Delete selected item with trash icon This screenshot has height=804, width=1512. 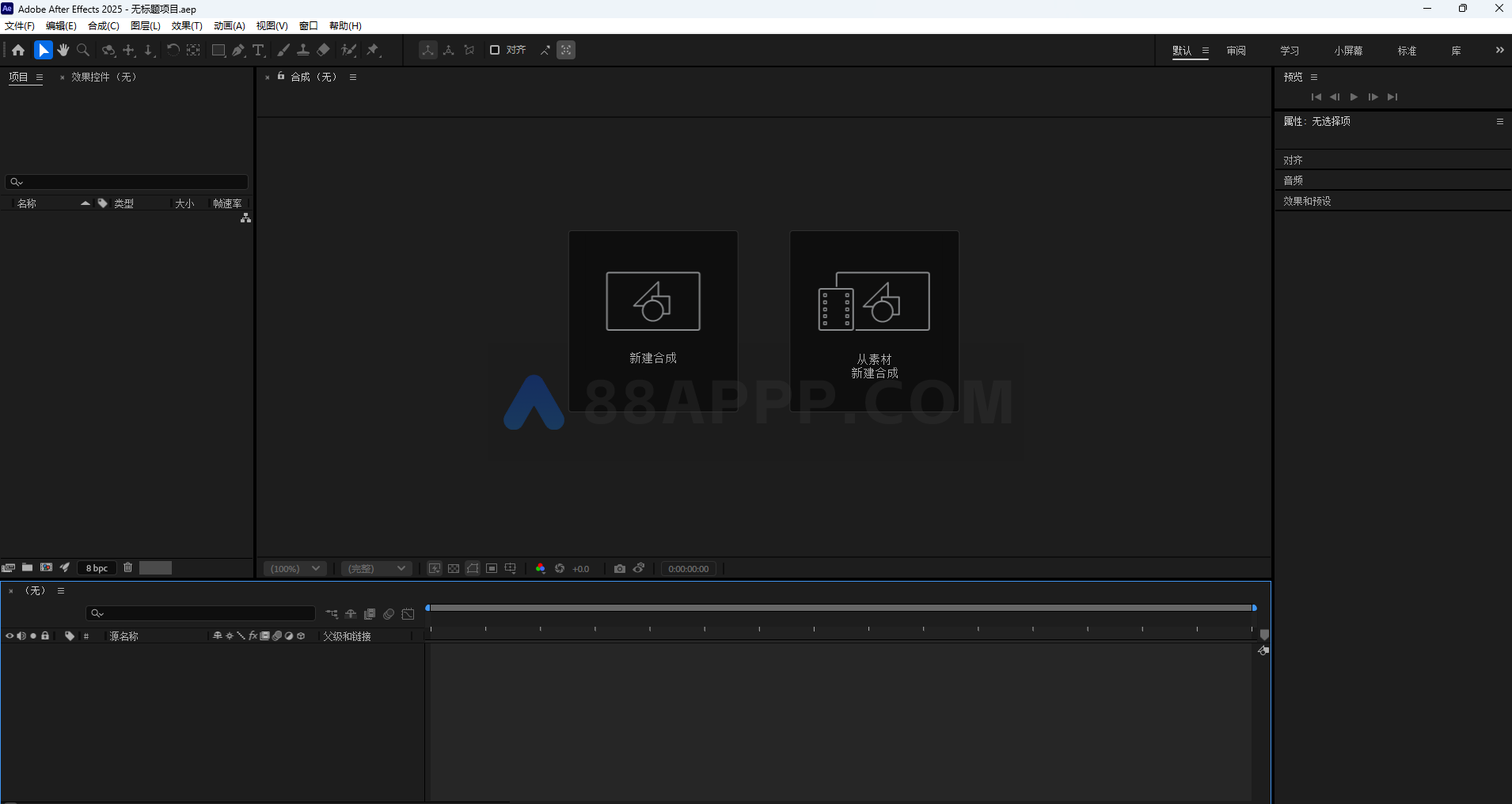(x=127, y=567)
